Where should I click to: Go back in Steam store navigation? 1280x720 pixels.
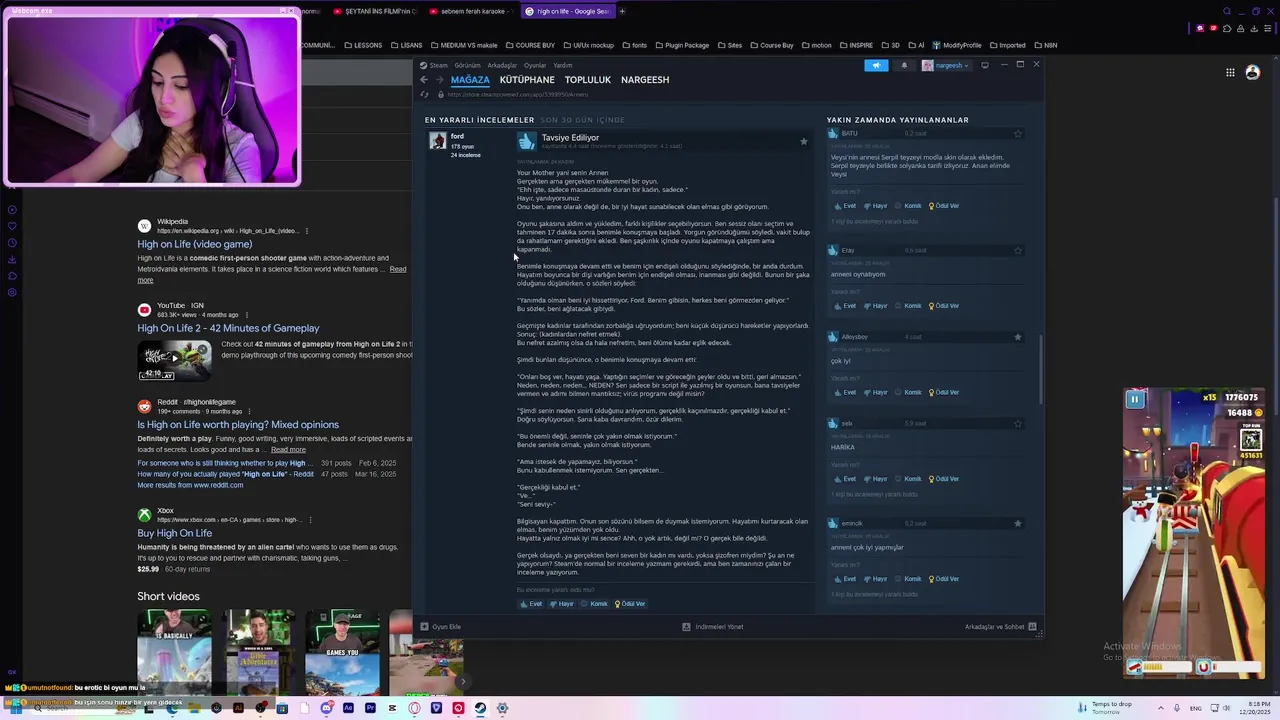[424, 80]
